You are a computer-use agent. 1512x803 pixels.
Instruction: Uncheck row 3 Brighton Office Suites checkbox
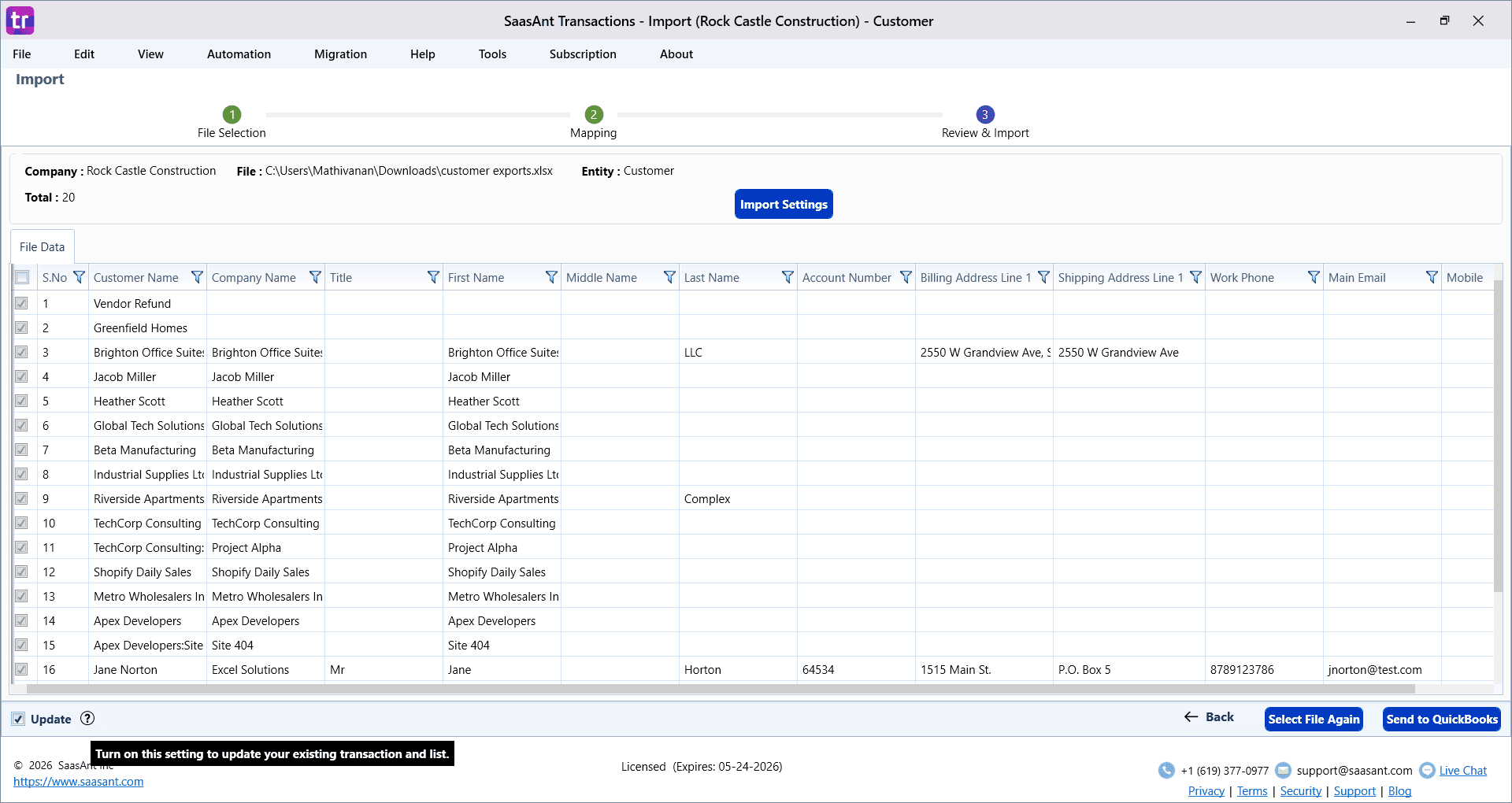(21, 352)
